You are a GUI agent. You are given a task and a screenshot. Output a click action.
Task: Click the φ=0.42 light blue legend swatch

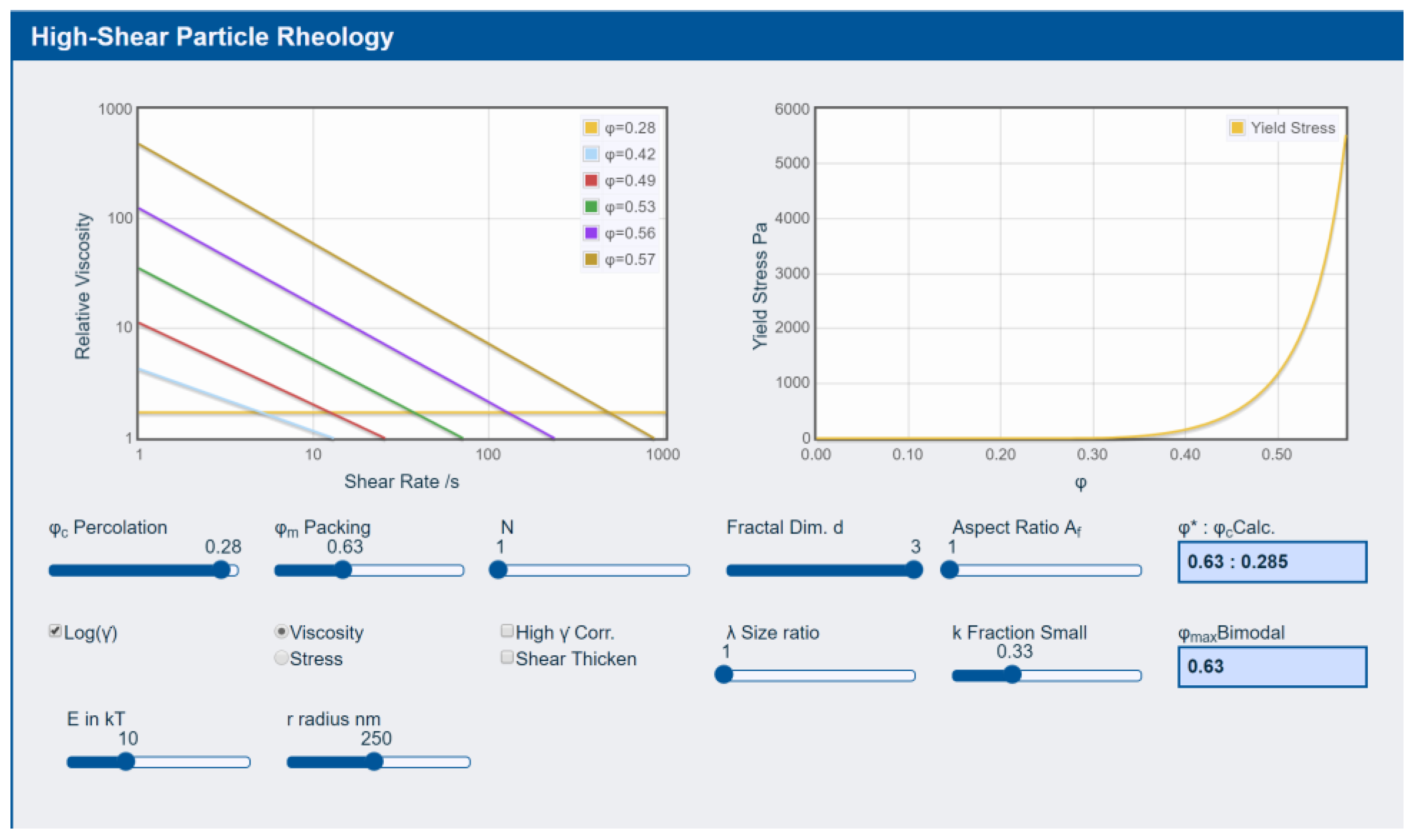tap(591, 153)
